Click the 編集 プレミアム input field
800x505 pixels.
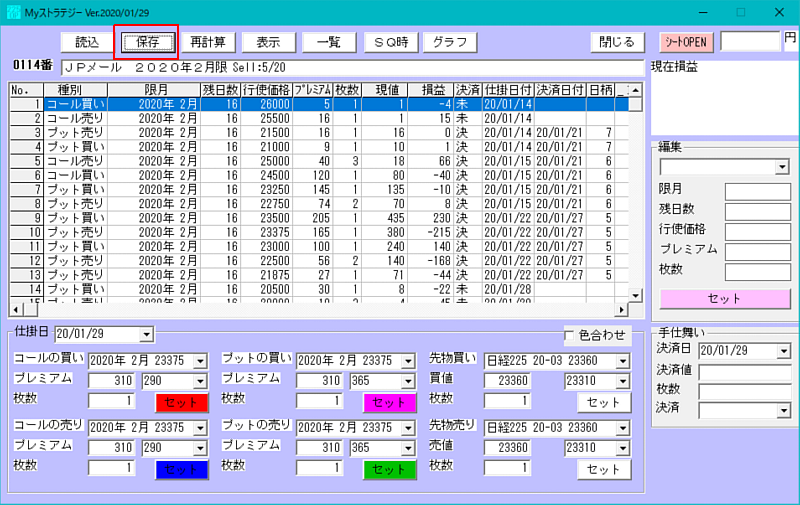pos(758,252)
